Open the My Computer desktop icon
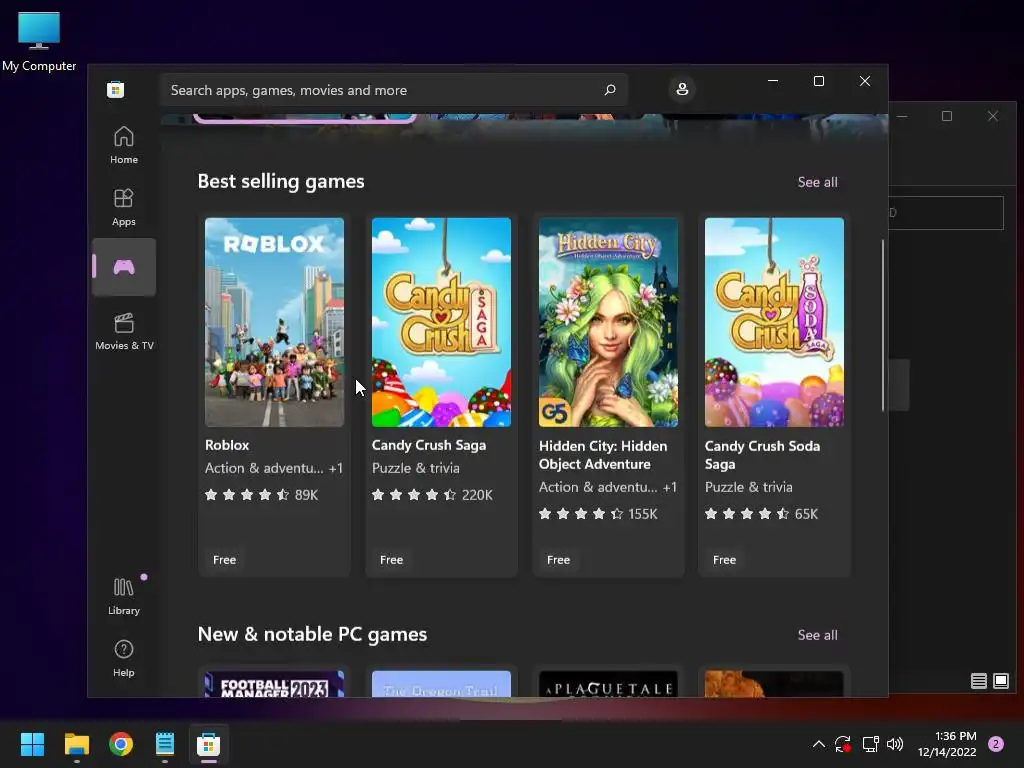Viewport: 1024px width, 768px height. (x=39, y=41)
